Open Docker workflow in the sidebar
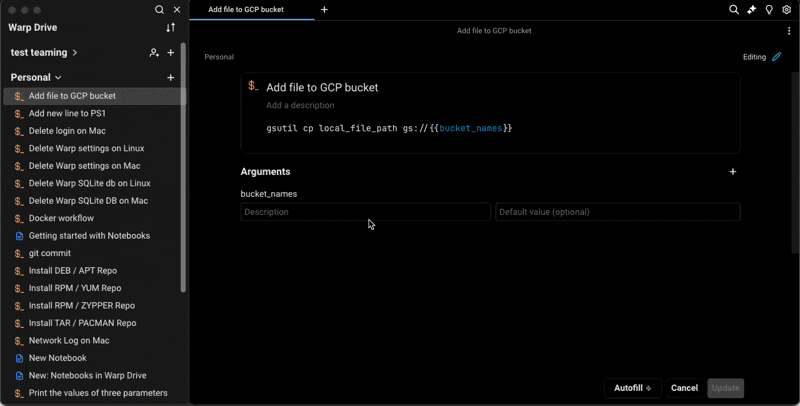Viewport: 800px width, 406px height. tap(61, 218)
